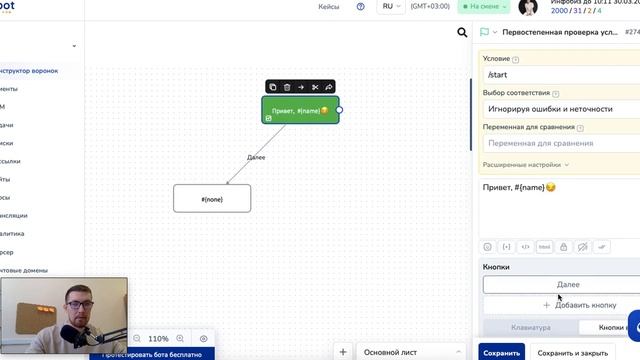Screen dimensions: 640x360
Task: Open the Почтовые домены sidebar item
Action: point(24,270)
